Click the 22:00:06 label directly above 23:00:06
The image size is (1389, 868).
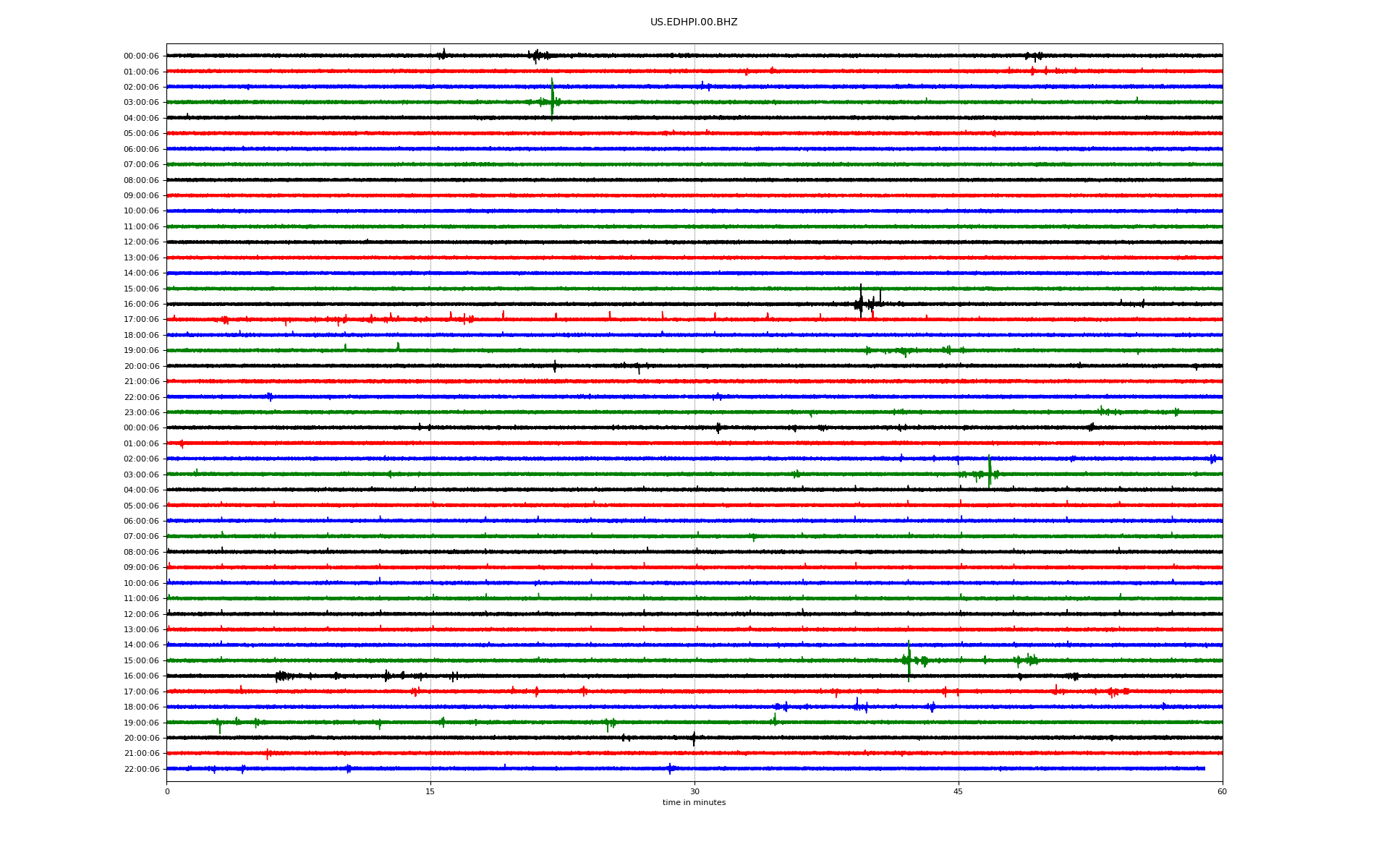click(x=141, y=397)
